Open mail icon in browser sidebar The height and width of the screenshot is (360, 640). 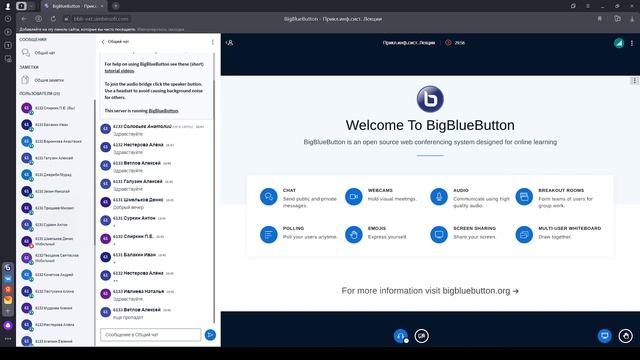coord(8,300)
